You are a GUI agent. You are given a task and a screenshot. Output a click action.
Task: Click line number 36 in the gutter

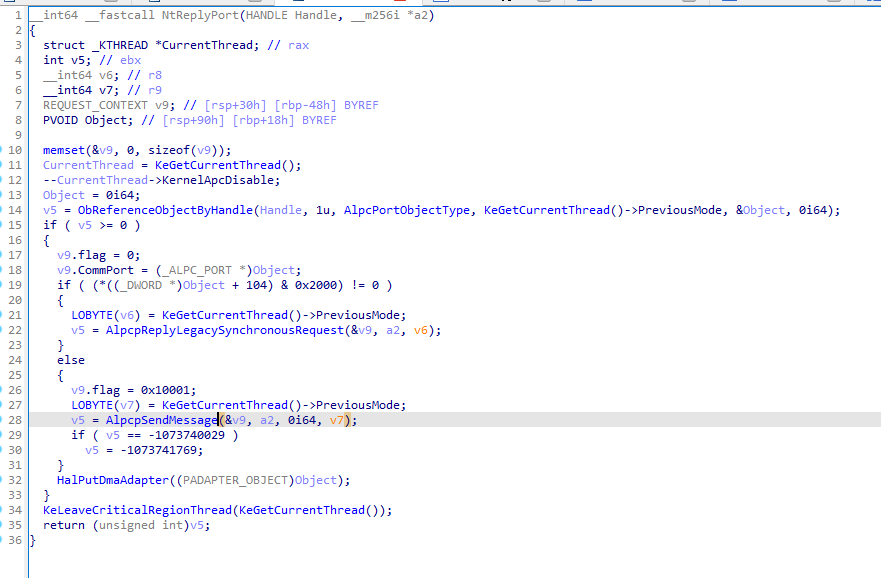(15, 540)
